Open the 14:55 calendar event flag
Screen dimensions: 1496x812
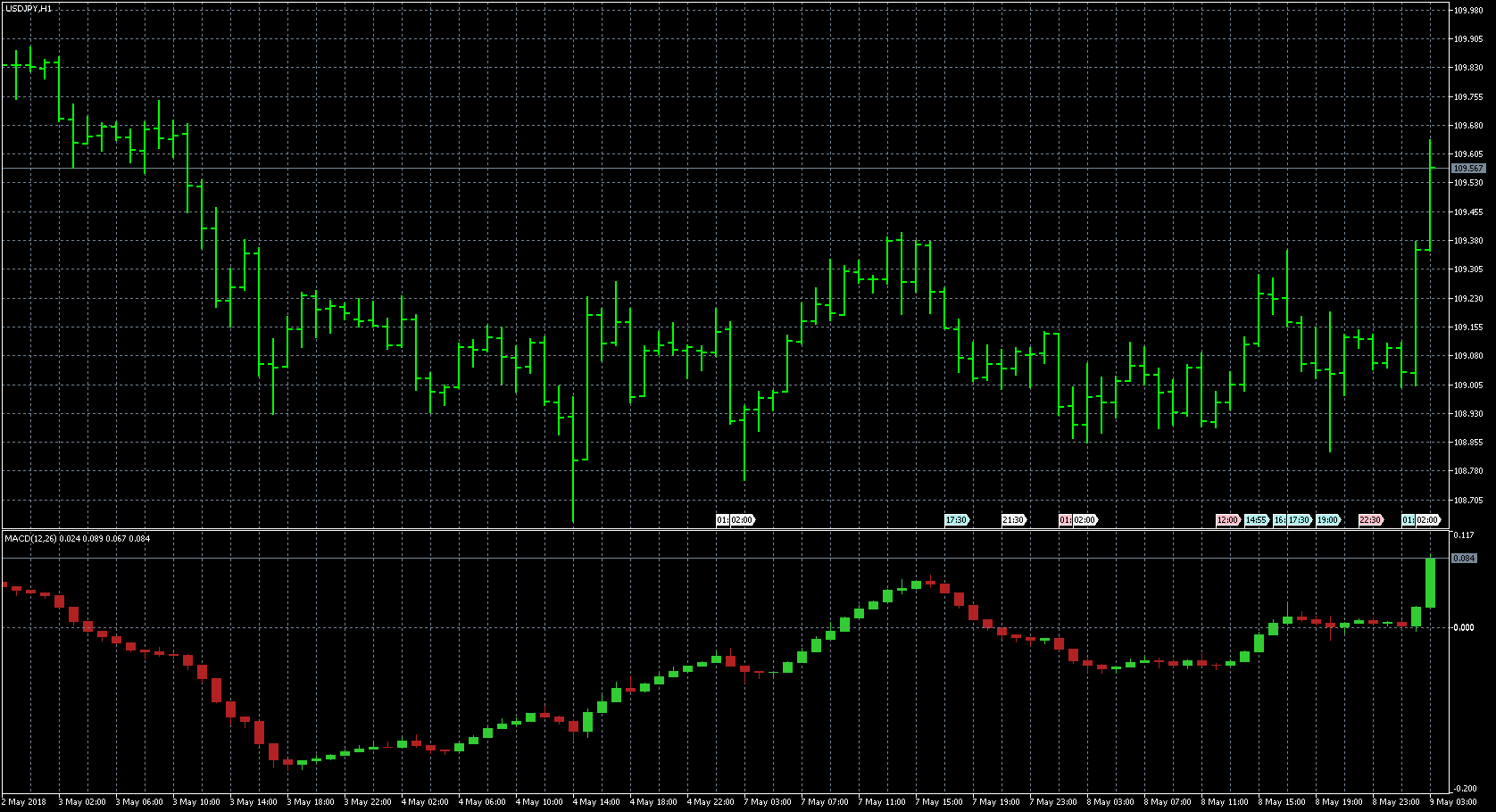pos(1256,520)
